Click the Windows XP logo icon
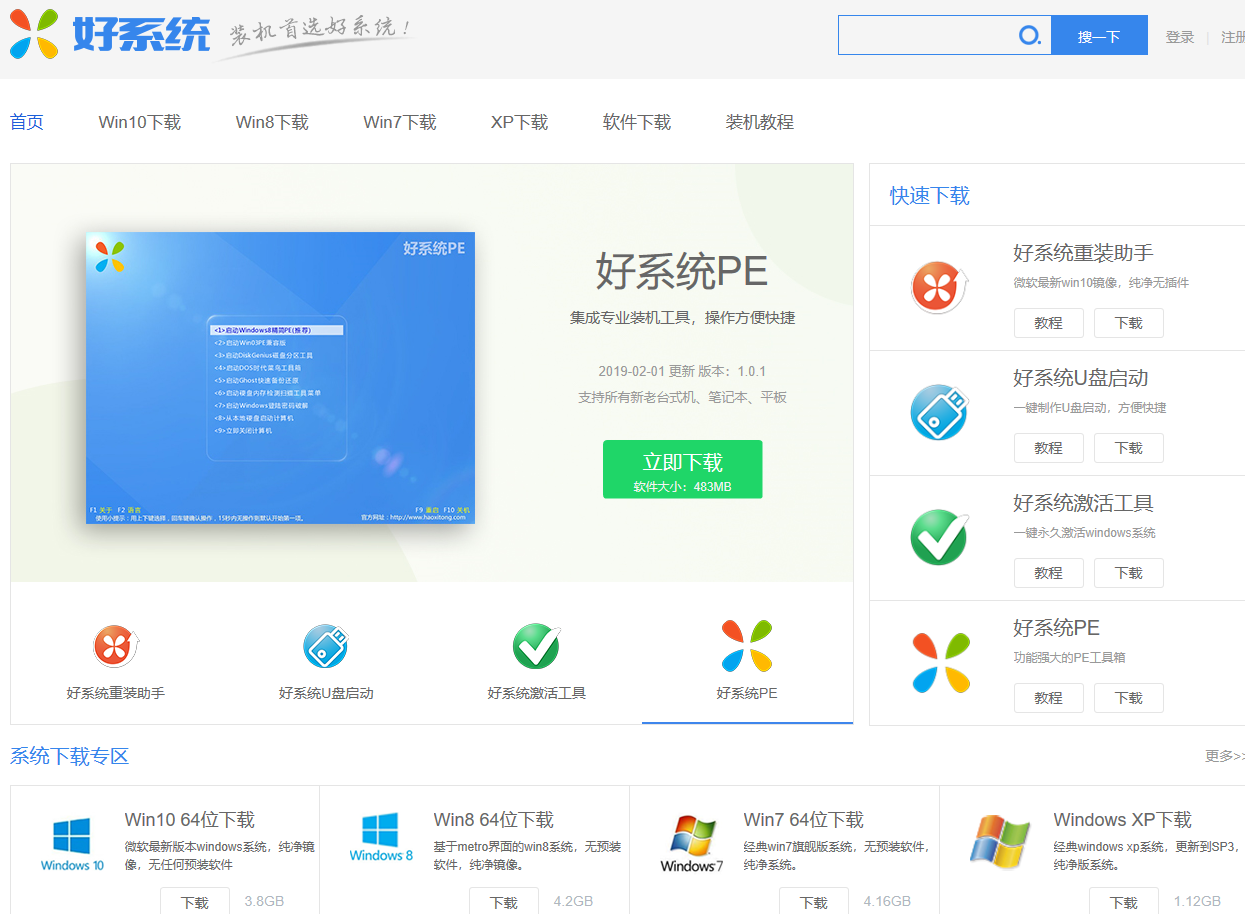Viewport: 1245px width, 914px height. pos(1000,841)
